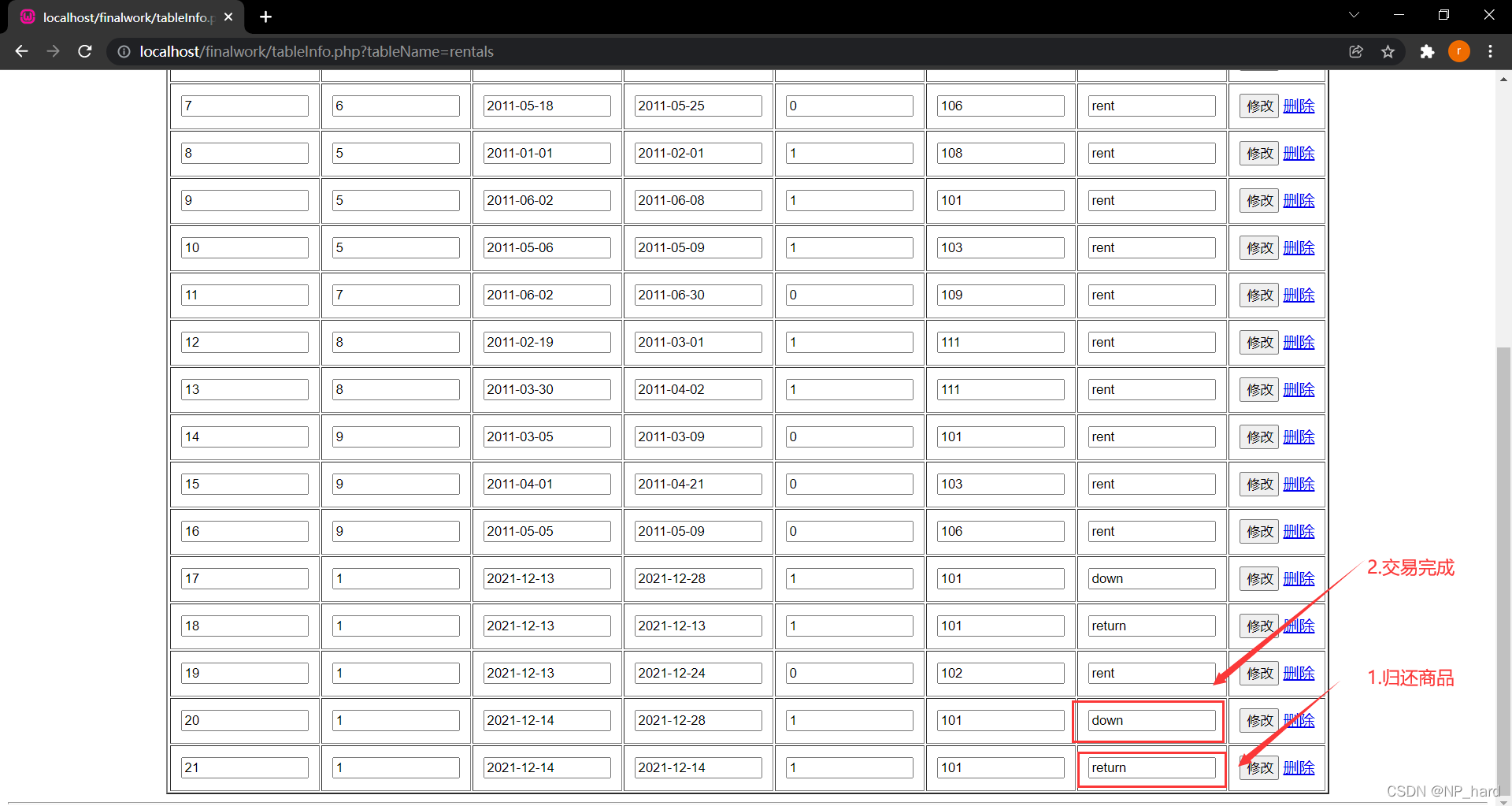
Task: Click the scrollbar up arrow
Action: pos(1503,79)
